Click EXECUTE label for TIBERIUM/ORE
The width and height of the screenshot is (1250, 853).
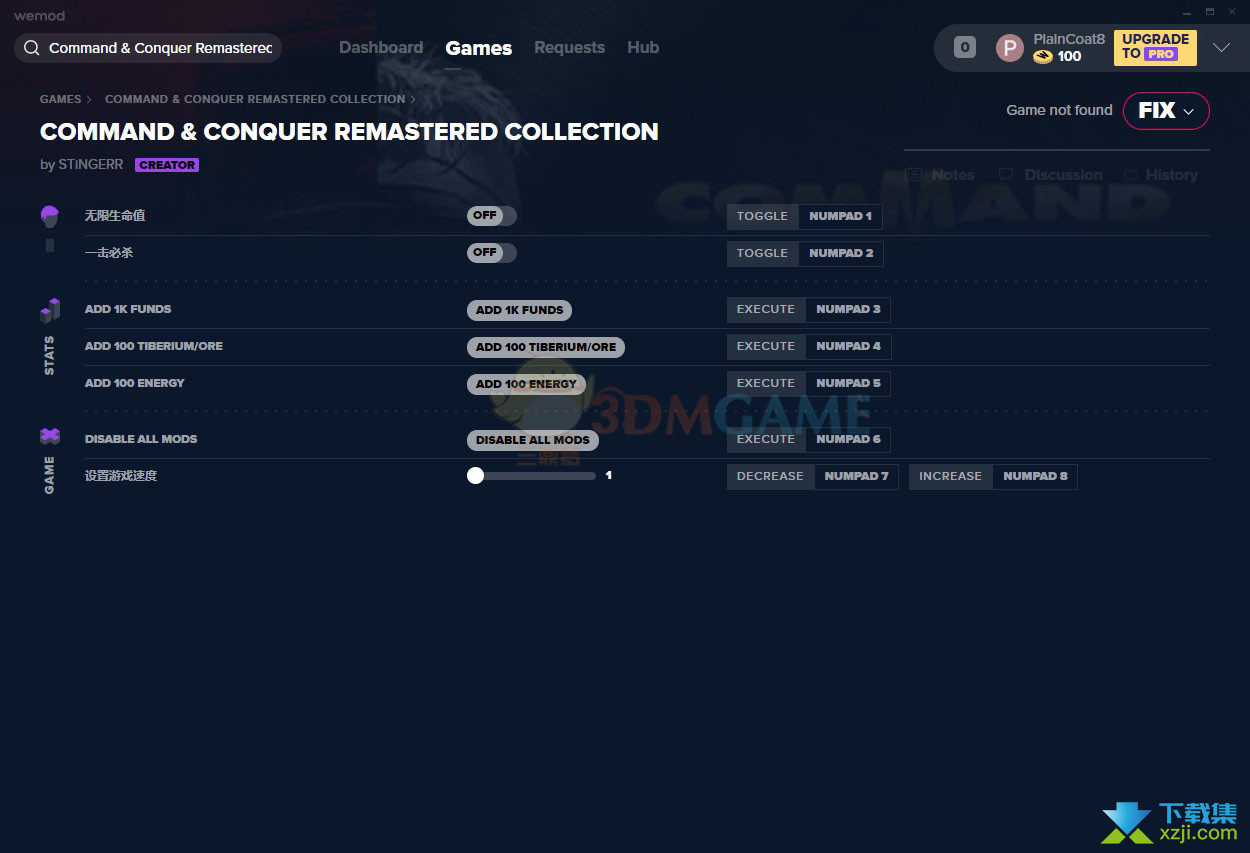click(x=766, y=346)
